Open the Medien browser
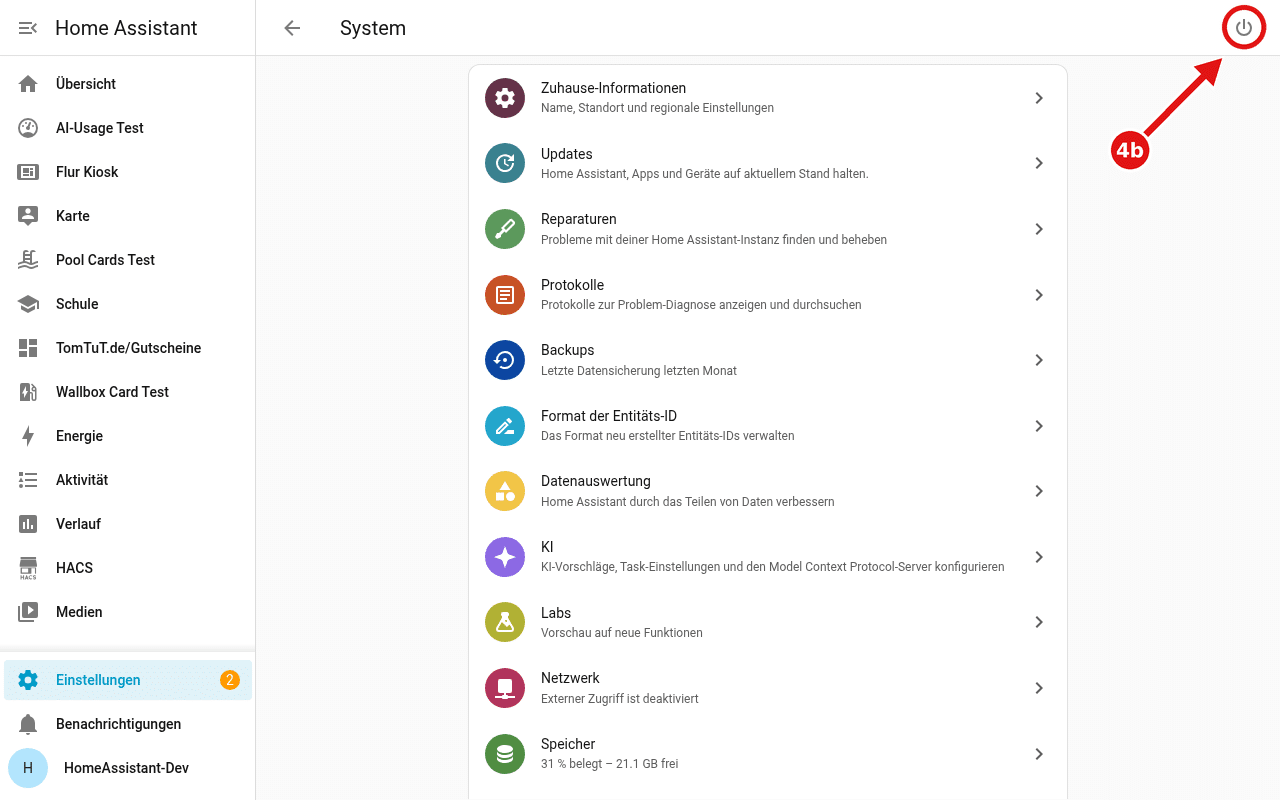The height and width of the screenshot is (800, 1280). [128, 612]
